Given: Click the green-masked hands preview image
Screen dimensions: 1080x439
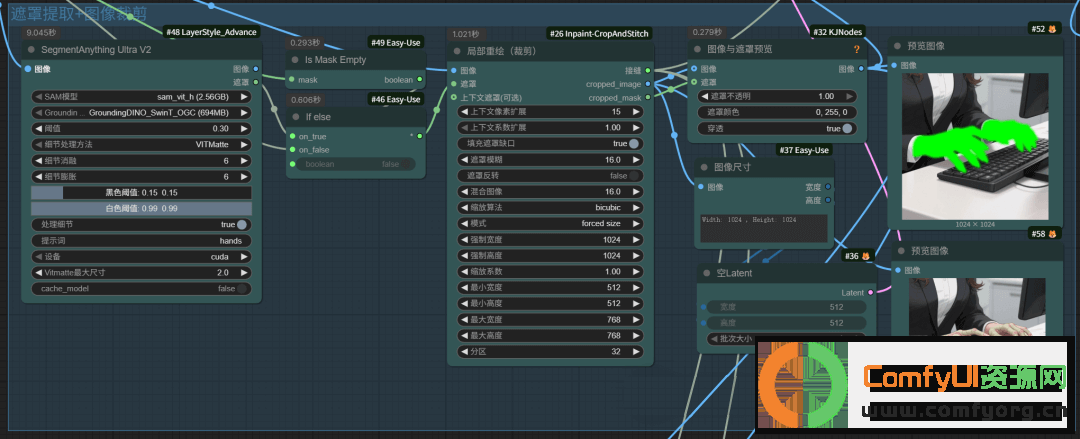Looking at the screenshot, I should (975, 147).
